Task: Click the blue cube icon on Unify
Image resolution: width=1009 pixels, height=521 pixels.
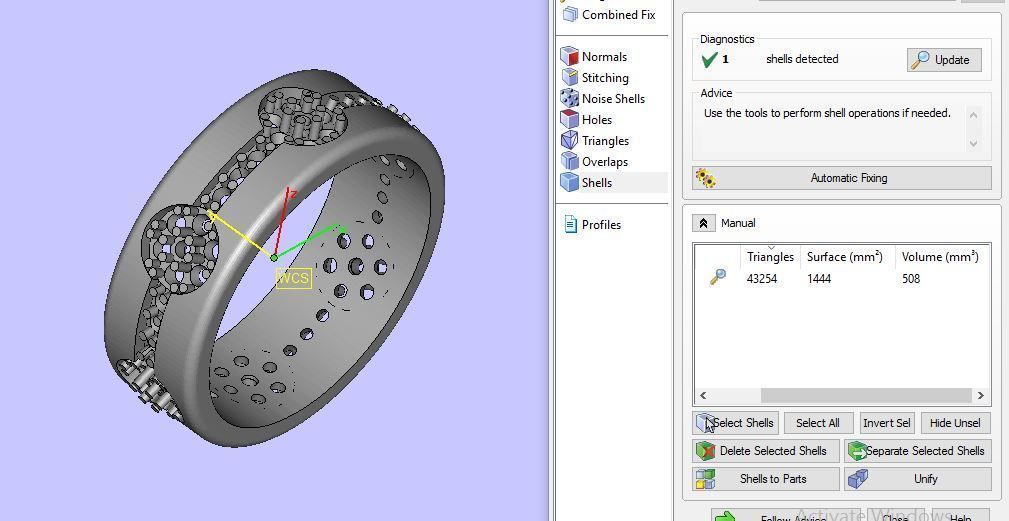Action: 857,479
